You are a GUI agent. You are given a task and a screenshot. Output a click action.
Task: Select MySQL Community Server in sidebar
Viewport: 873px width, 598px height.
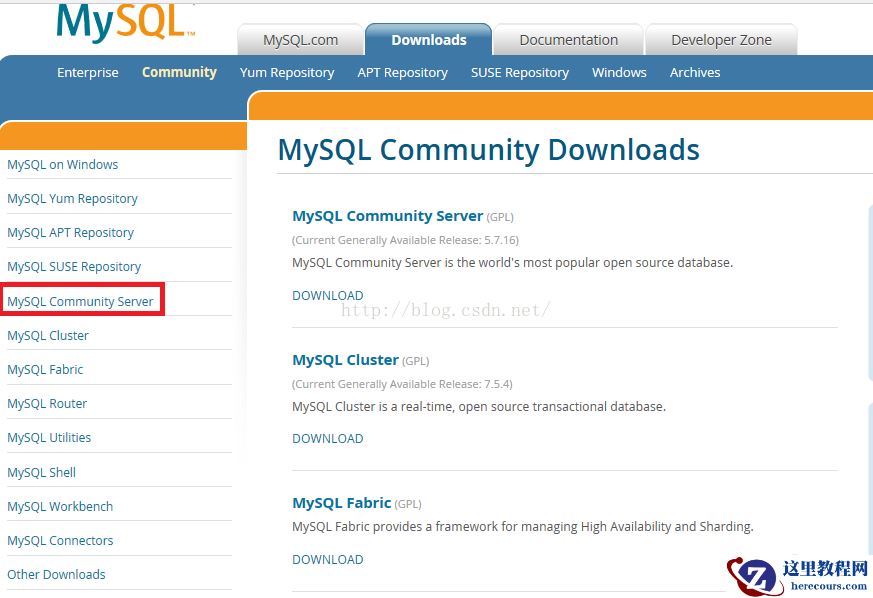[x=80, y=301]
